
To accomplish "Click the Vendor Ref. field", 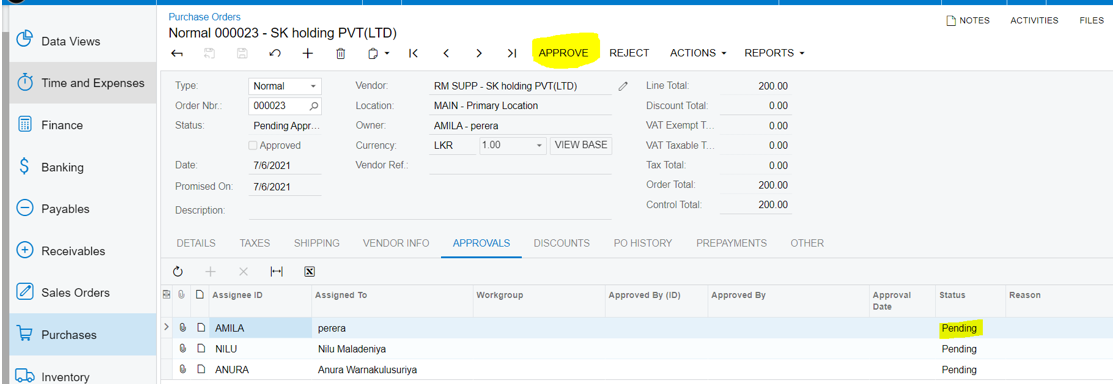I will coord(520,165).
